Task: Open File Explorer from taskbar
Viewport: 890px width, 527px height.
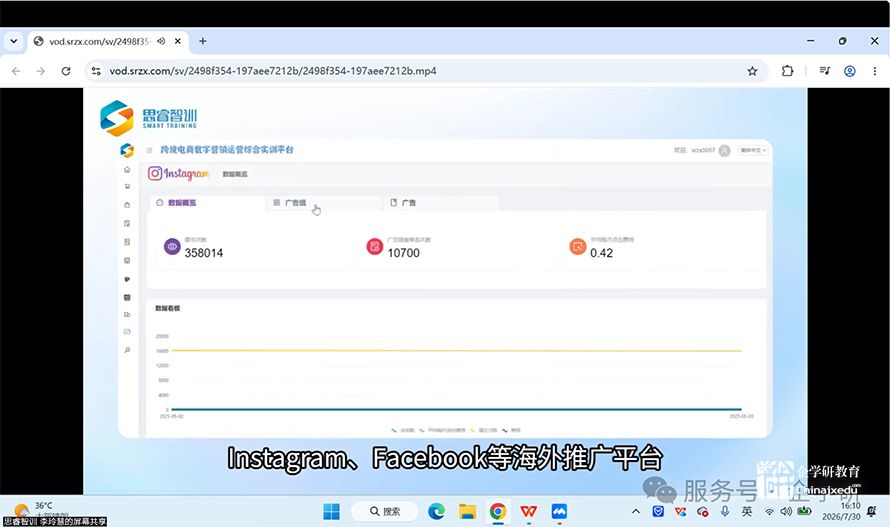Action: [x=467, y=512]
